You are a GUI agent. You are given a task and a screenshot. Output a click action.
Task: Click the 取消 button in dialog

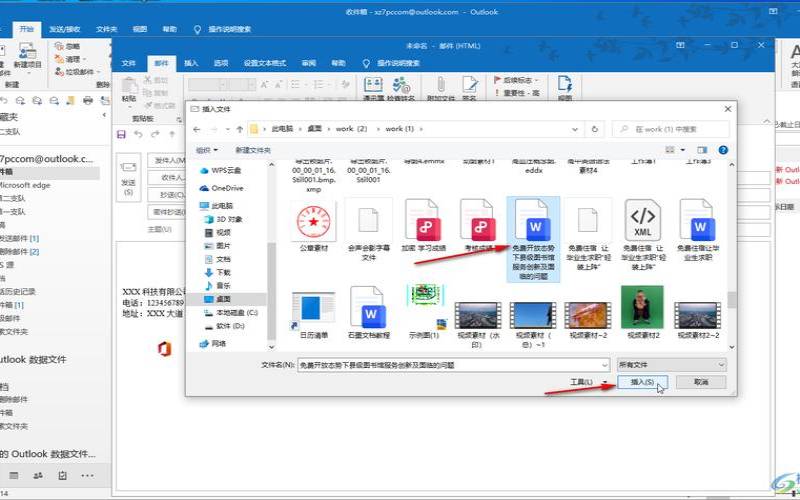pyautogui.click(x=701, y=382)
